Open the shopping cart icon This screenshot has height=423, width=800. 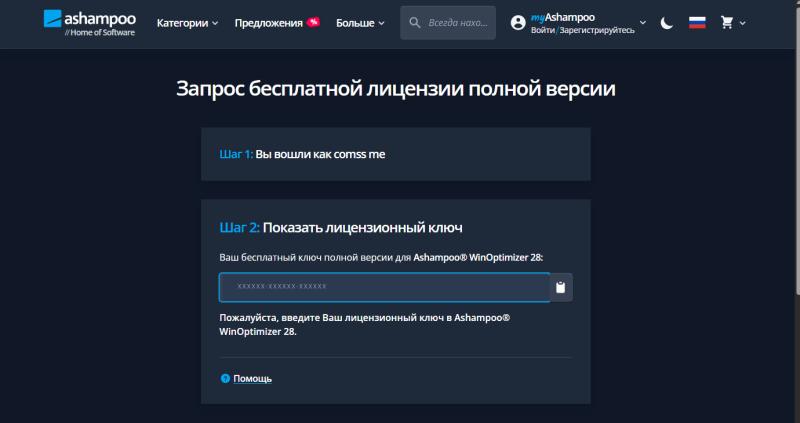[727, 23]
